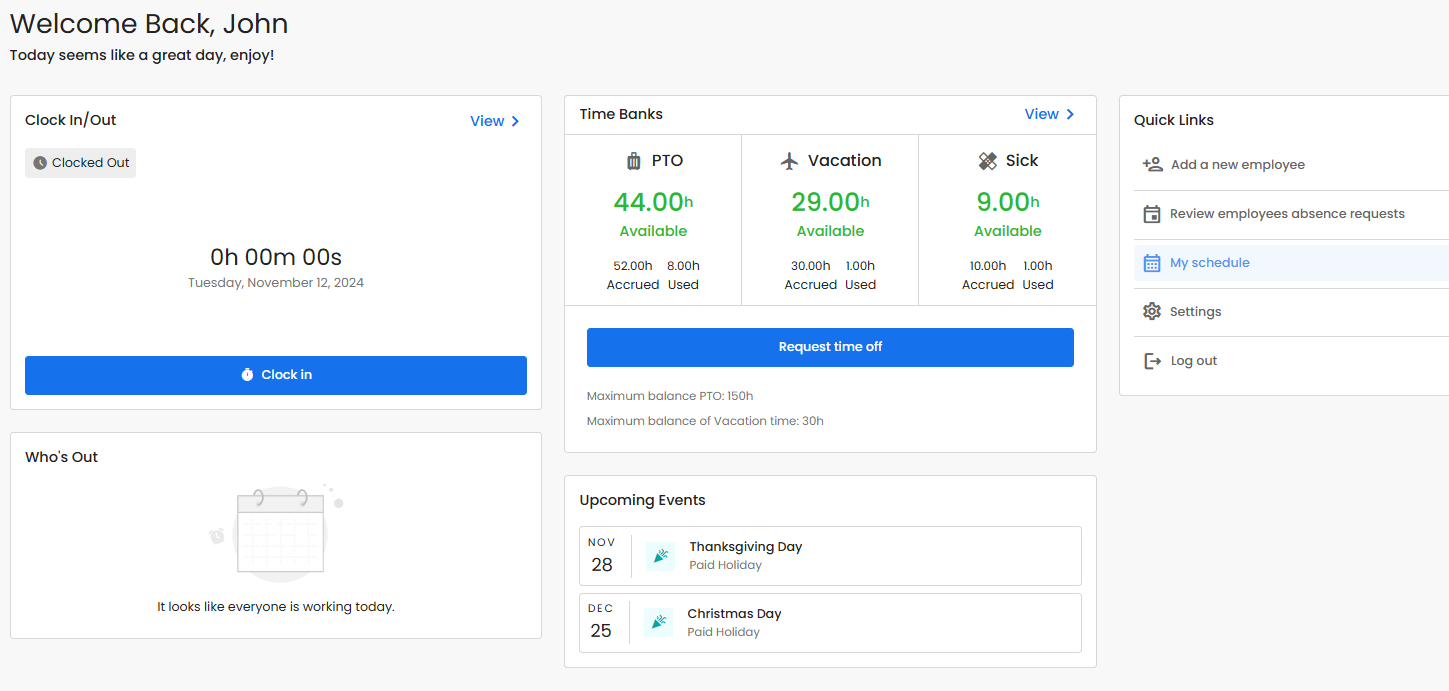Click the Vacation airplane icon
The height and width of the screenshot is (691, 1449).
tap(790, 161)
